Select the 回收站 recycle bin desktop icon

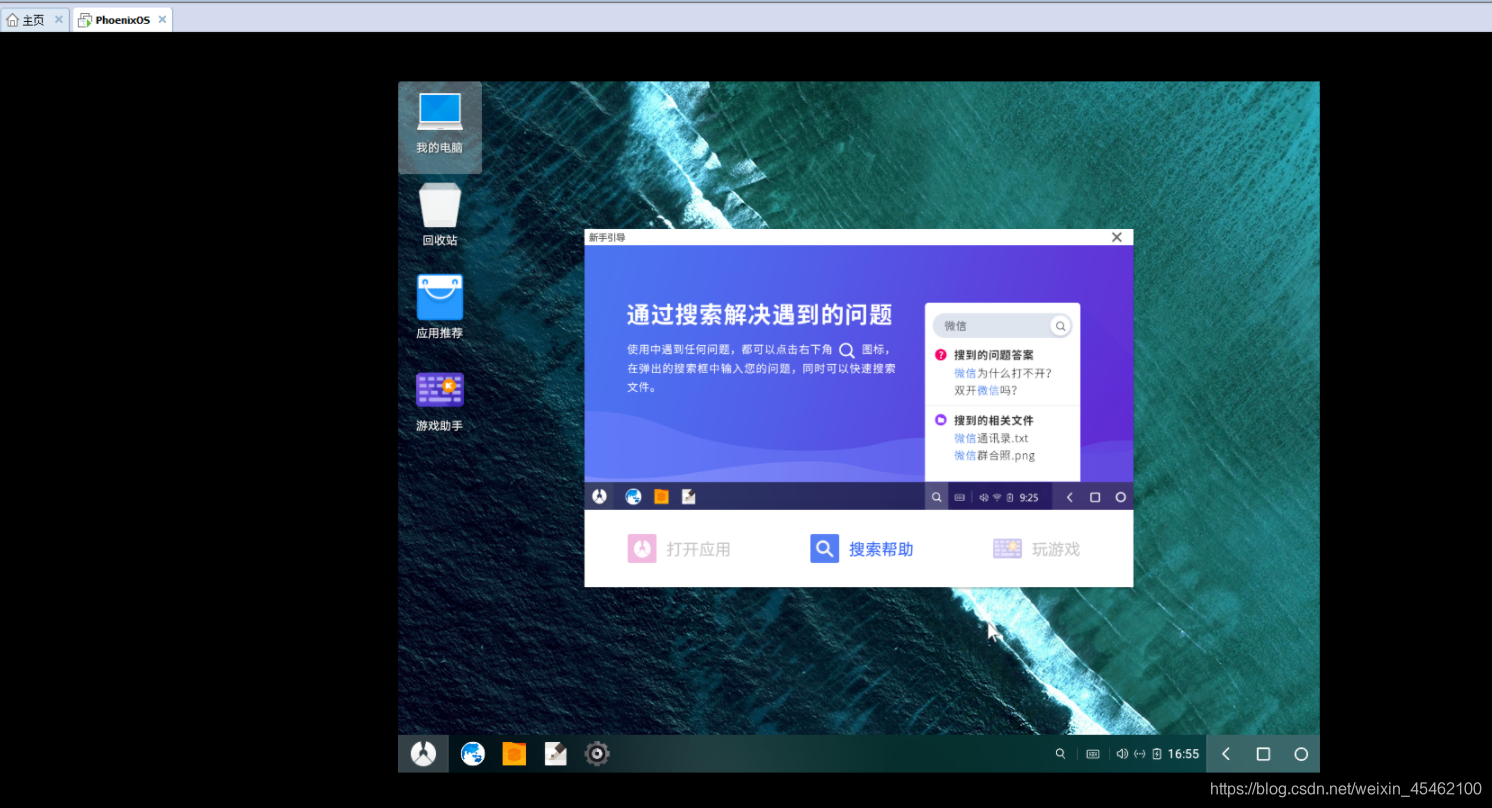pos(440,215)
